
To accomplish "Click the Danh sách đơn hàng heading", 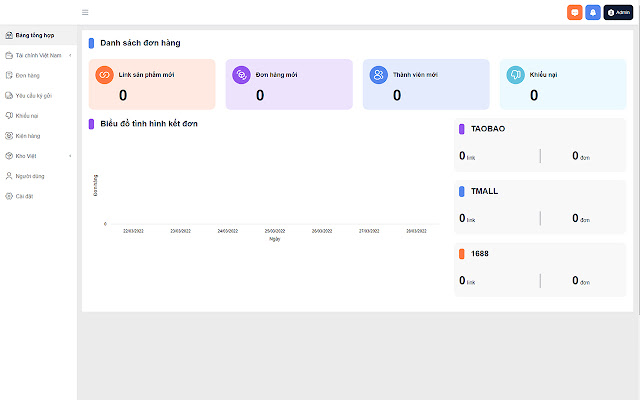I will pos(140,43).
